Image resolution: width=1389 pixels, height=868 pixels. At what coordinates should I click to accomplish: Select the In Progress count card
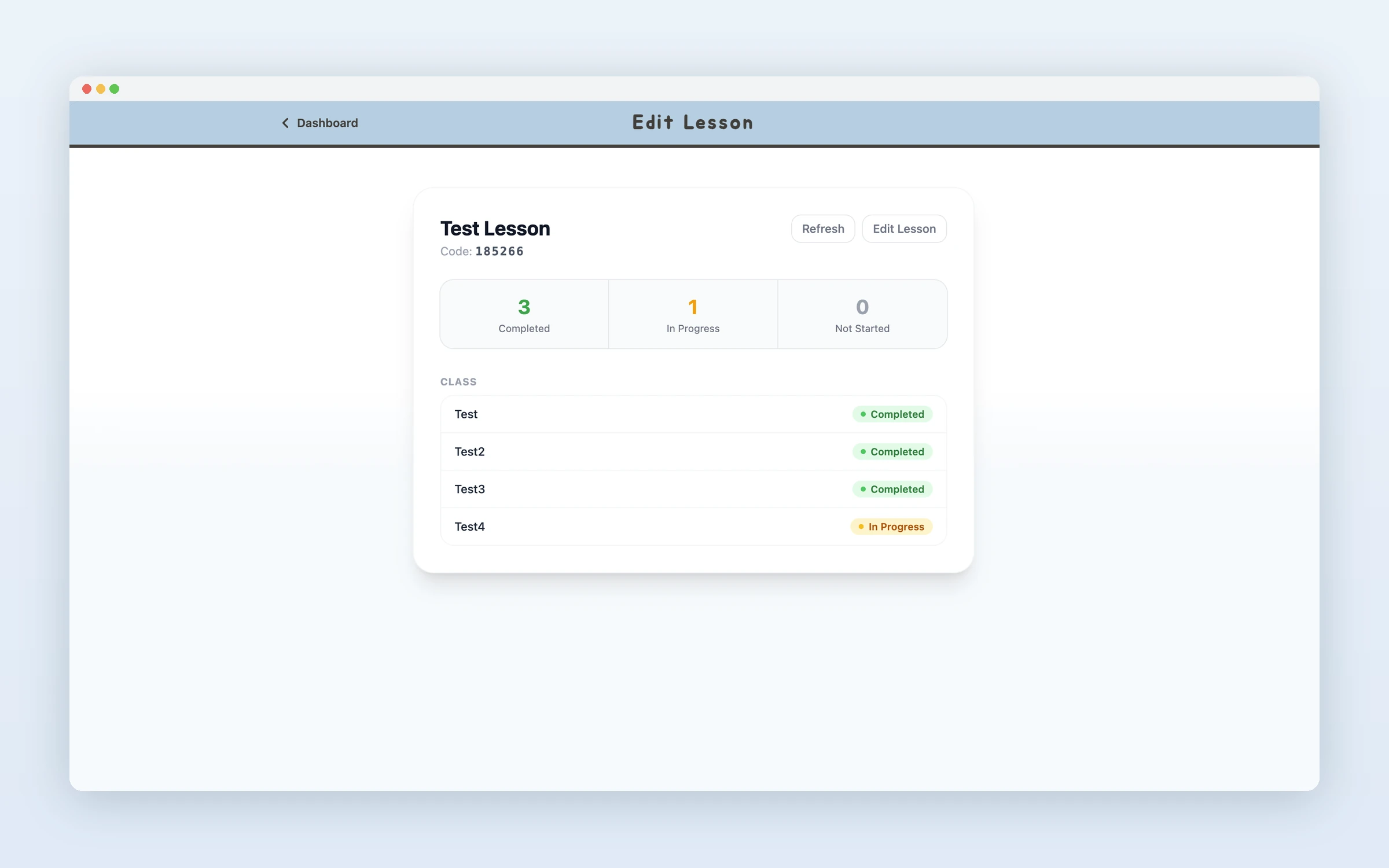coord(693,314)
